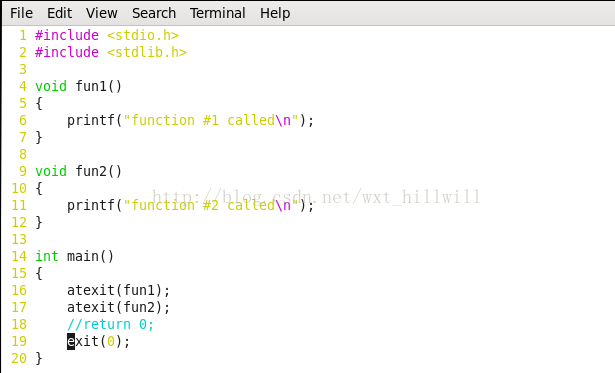Open the View menu
The height and width of the screenshot is (373, 615).
click(102, 13)
